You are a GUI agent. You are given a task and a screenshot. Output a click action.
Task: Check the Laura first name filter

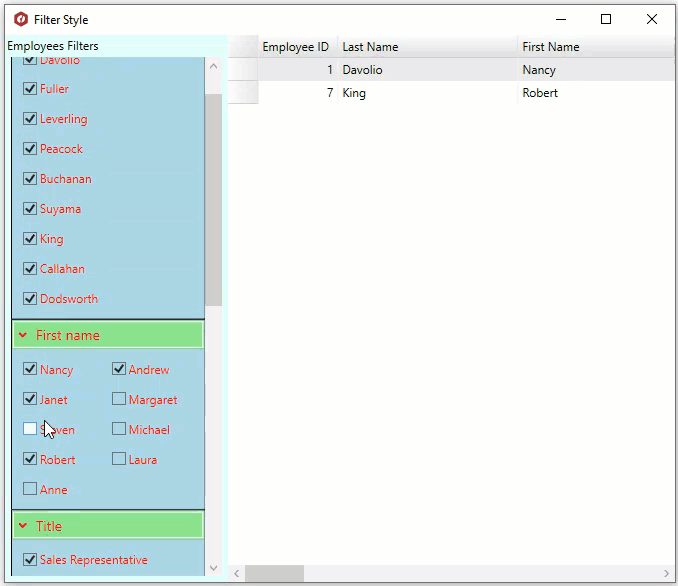[x=119, y=460]
